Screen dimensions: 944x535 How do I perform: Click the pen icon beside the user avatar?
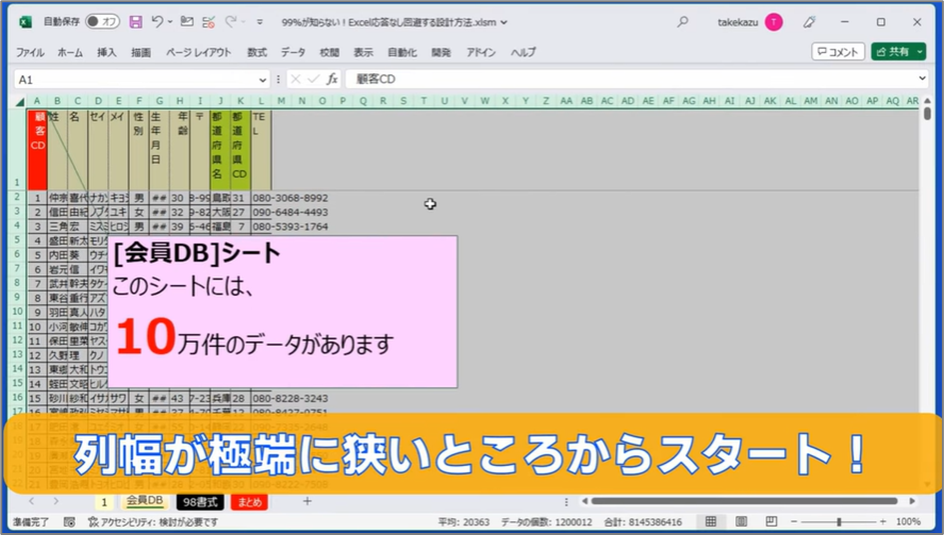[810, 21]
